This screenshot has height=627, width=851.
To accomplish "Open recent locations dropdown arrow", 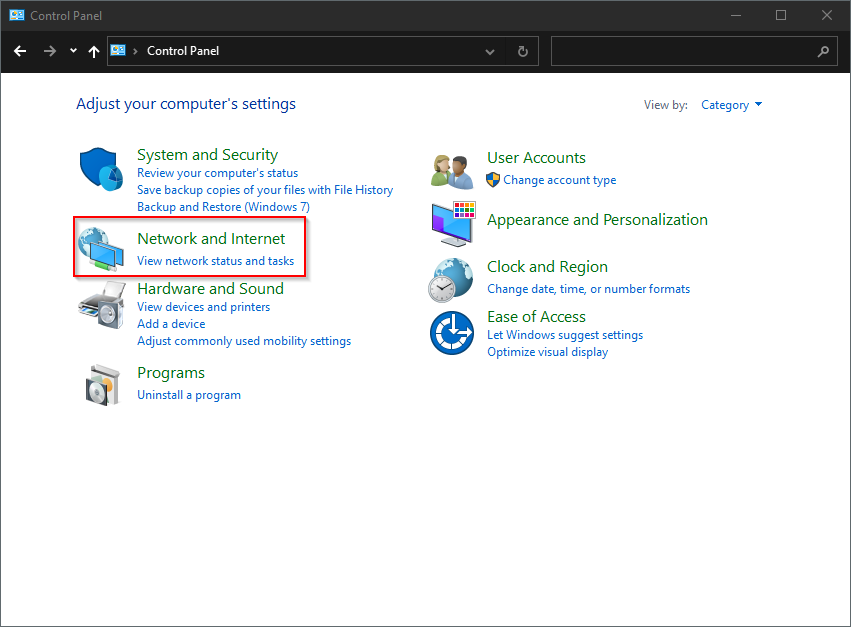I will coord(73,50).
